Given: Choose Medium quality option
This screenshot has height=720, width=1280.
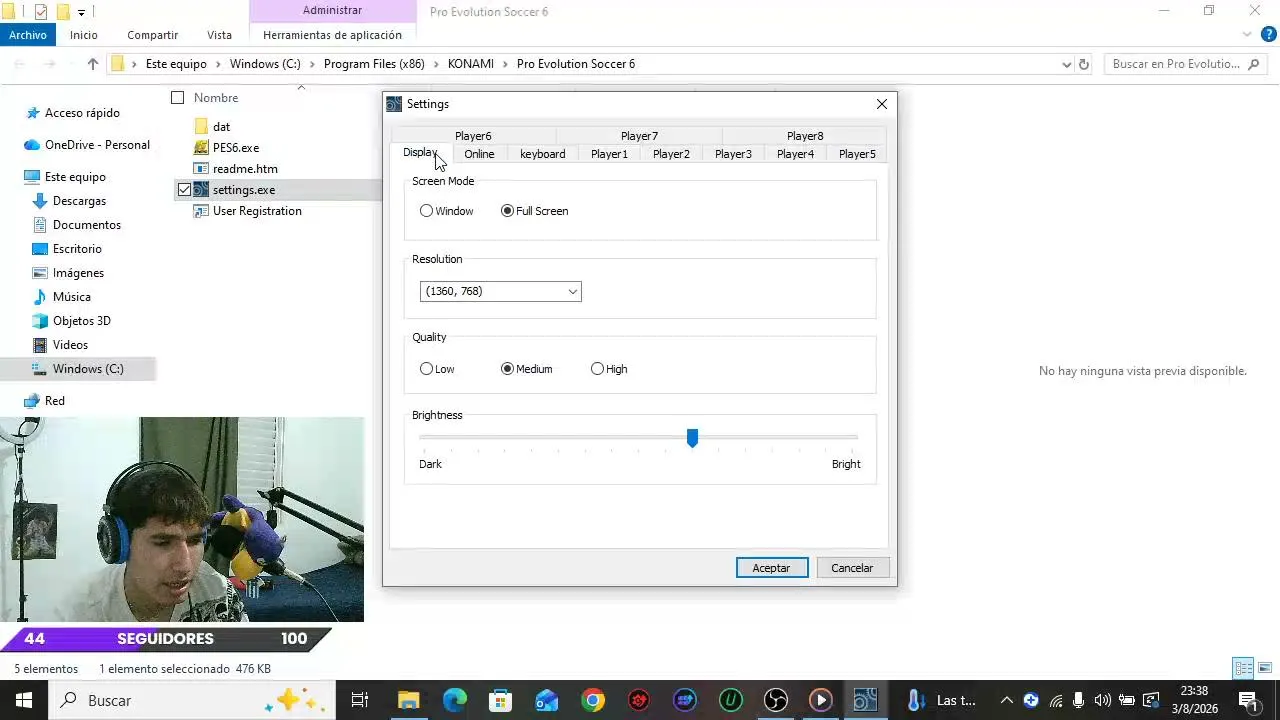Looking at the screenshot, I should coord(508,369).
